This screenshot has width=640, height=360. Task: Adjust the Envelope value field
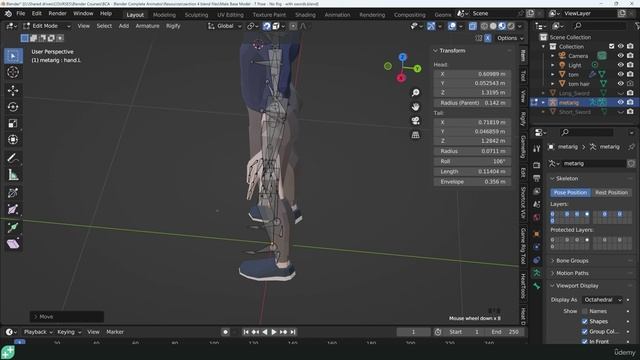click(x=472, y=182)
